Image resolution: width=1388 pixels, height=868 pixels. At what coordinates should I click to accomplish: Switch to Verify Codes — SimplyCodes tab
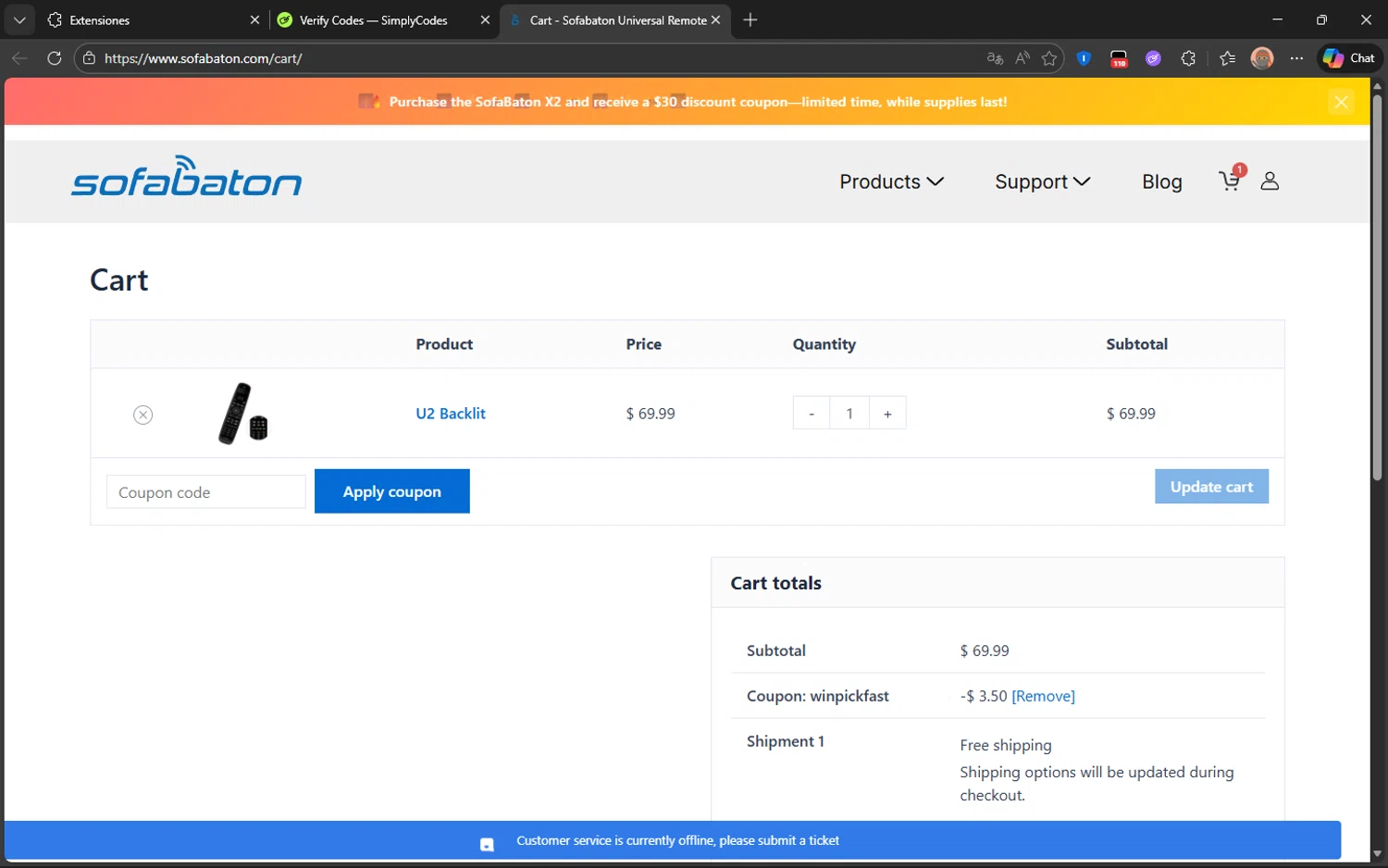[384, 19]
